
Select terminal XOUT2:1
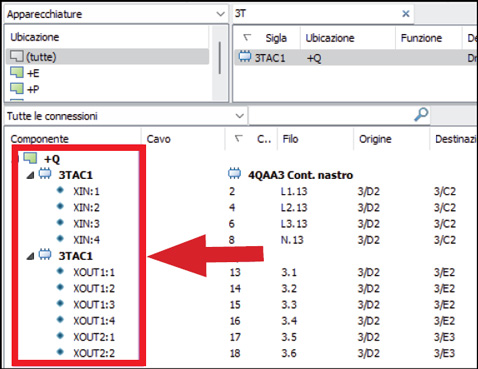[x=94, y=337]
